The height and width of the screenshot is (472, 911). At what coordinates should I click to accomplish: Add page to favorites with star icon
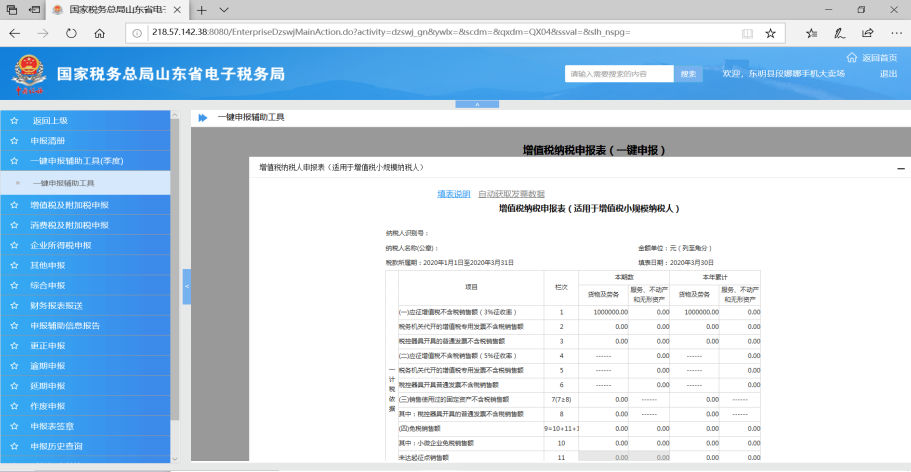770,33
